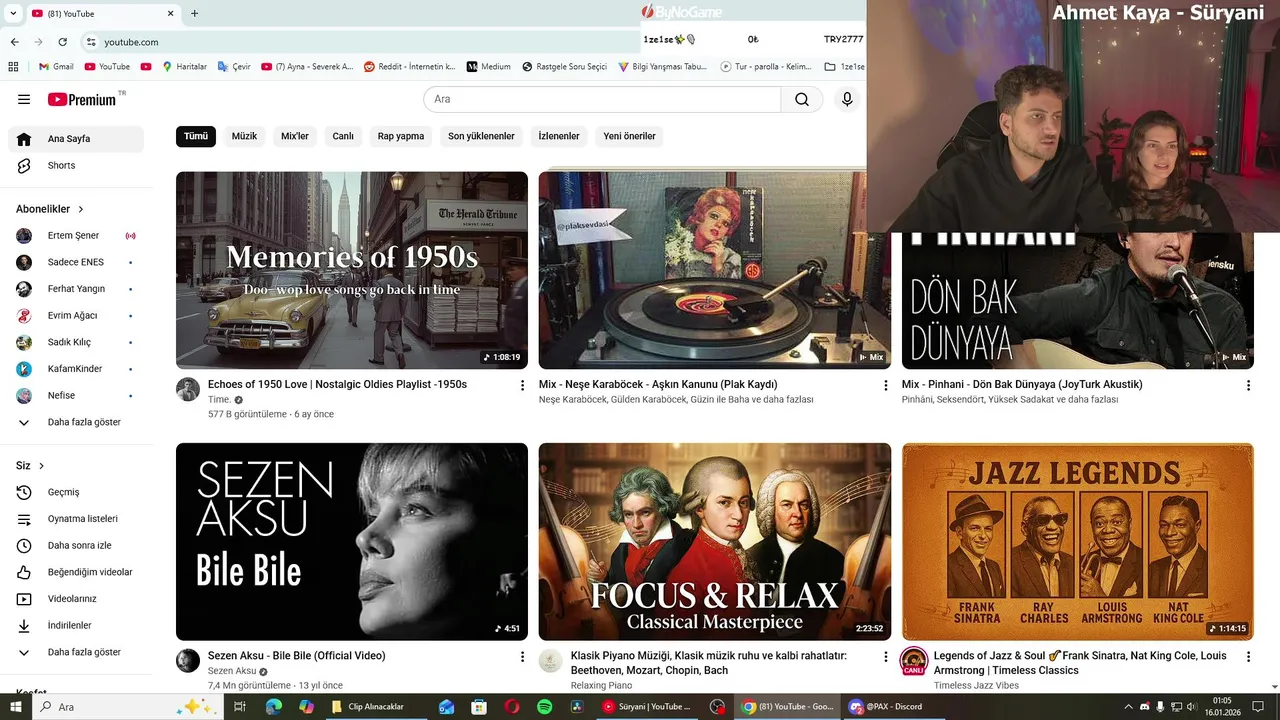Screen dimensions: 1280x720
Task: Go back with browser back arrow
Action: [x=15, y=42]
